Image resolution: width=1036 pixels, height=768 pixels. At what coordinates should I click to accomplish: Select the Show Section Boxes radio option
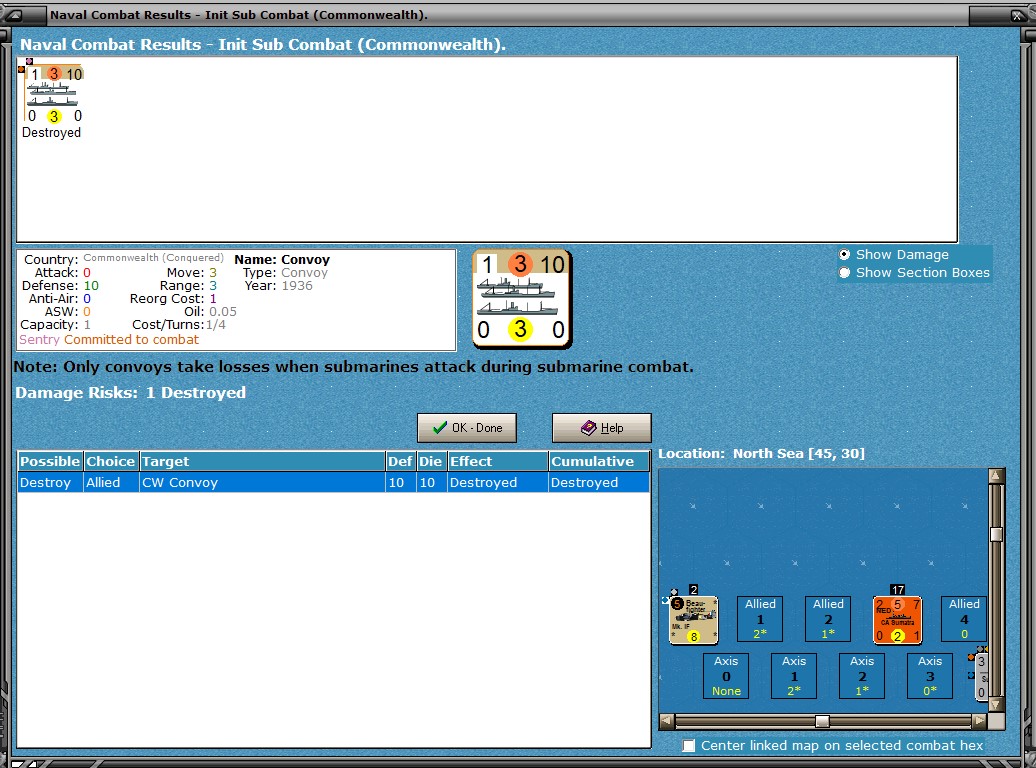coord(844,272)
